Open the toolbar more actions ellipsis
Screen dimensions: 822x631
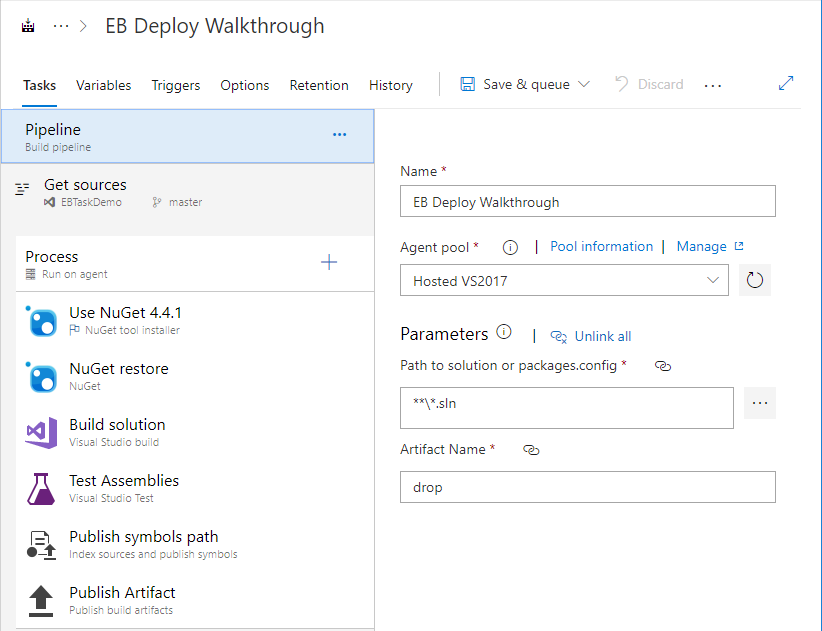(713, 86)
